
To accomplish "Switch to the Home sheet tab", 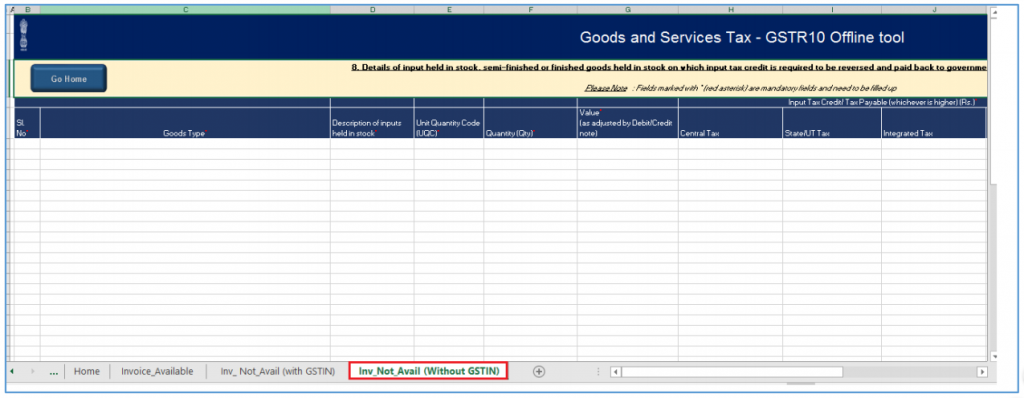I will [x=87, y=371].
